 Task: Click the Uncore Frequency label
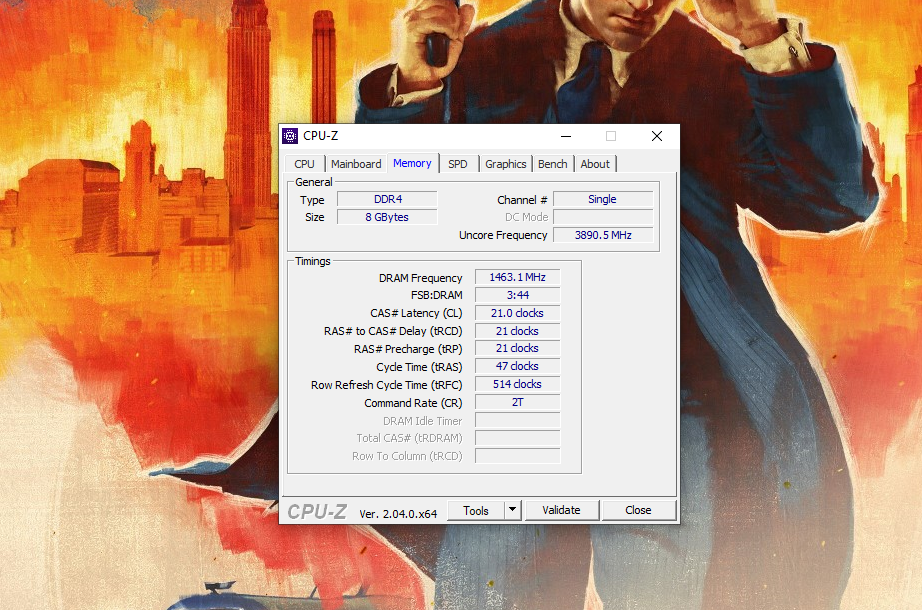point(503,235)
